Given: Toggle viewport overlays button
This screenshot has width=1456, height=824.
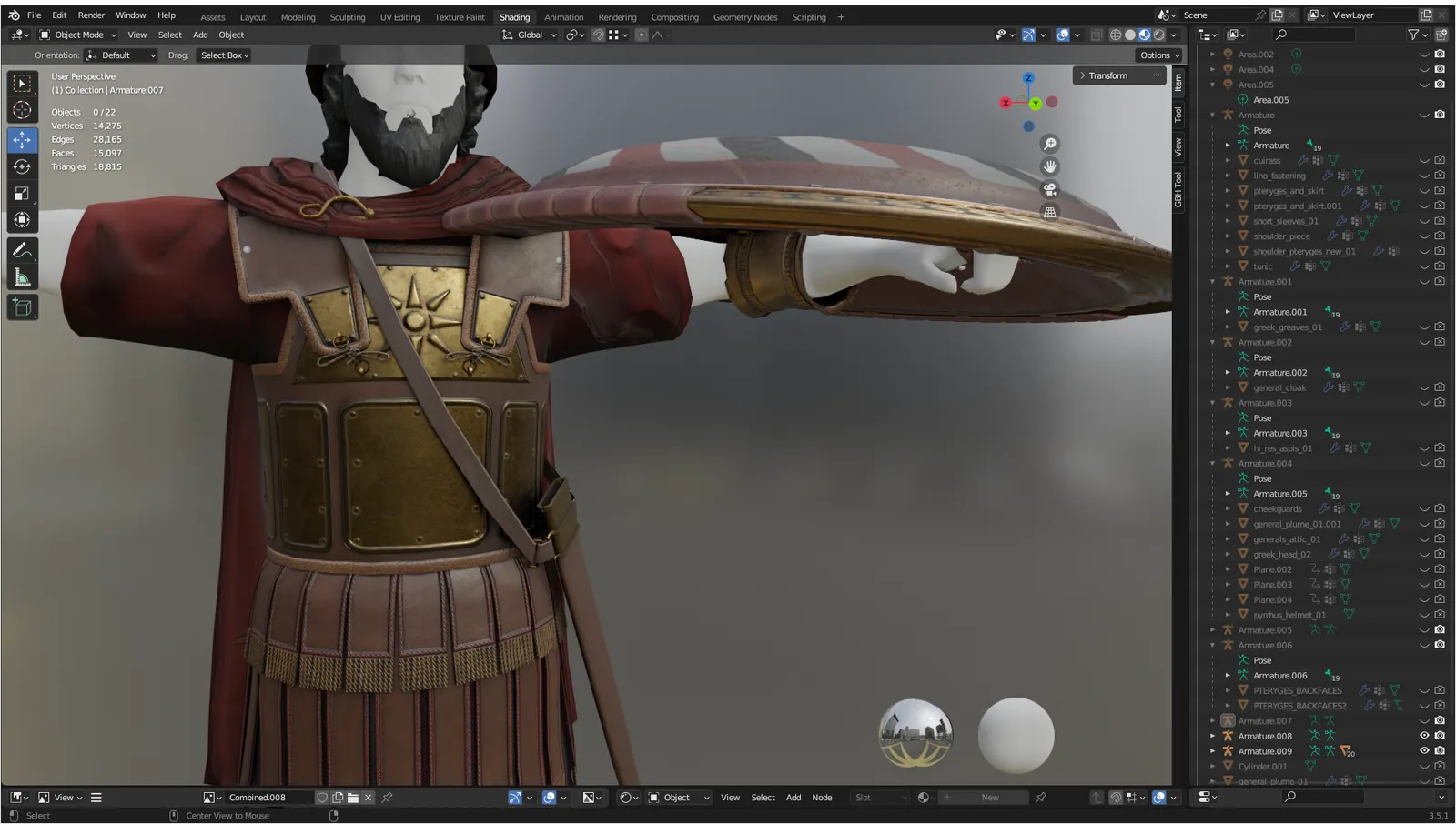Looking at the screenshot, I should (x=1063, y=35).
